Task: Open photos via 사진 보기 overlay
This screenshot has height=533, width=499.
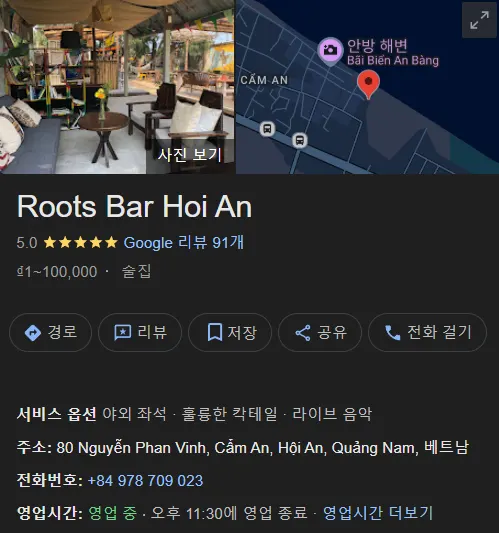Action: [x=190, y=155]
